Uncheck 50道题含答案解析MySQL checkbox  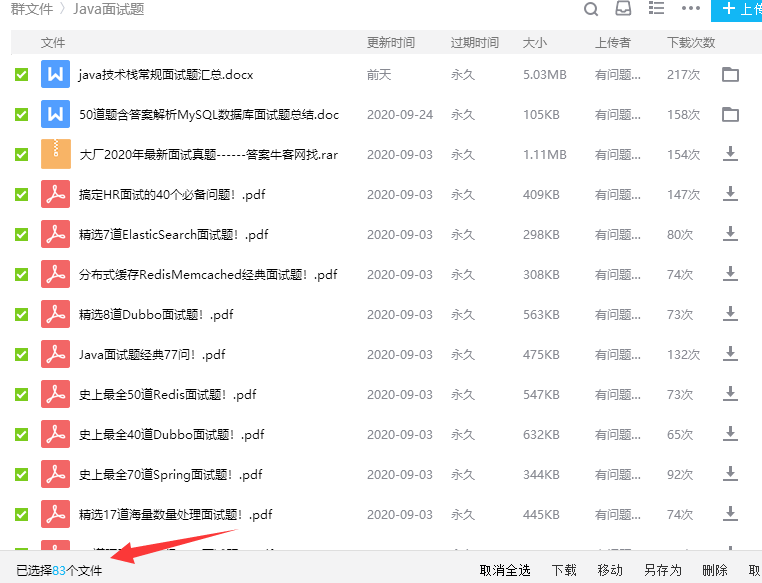(21, 114)
